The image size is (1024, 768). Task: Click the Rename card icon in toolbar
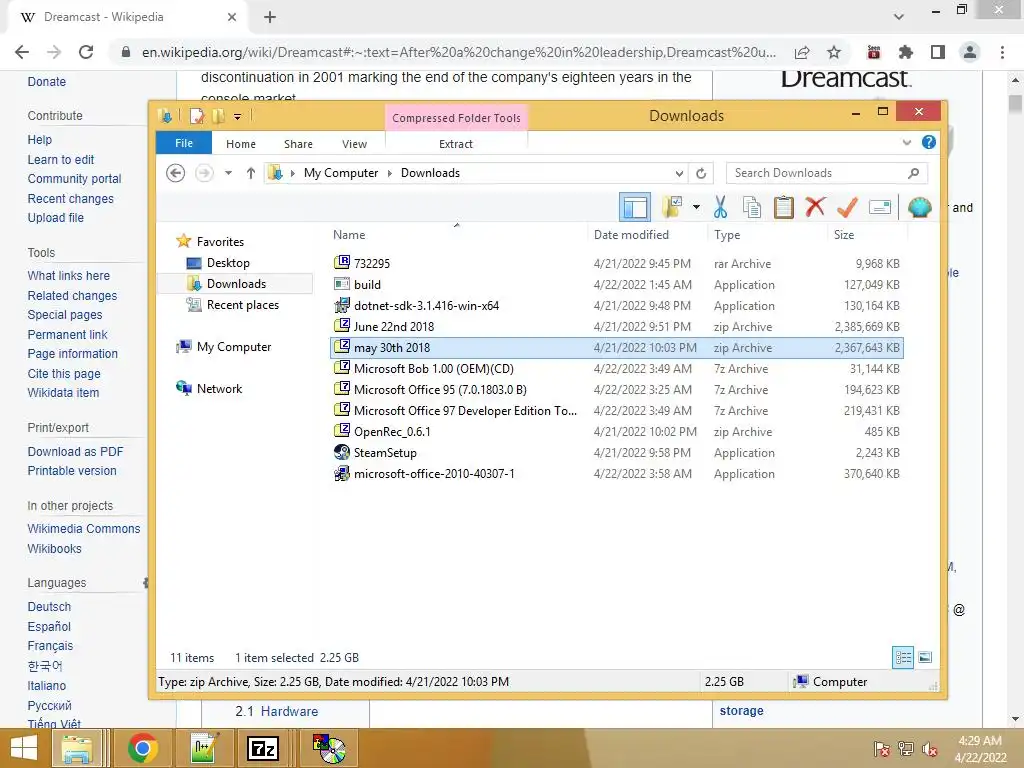click(880, 208)
